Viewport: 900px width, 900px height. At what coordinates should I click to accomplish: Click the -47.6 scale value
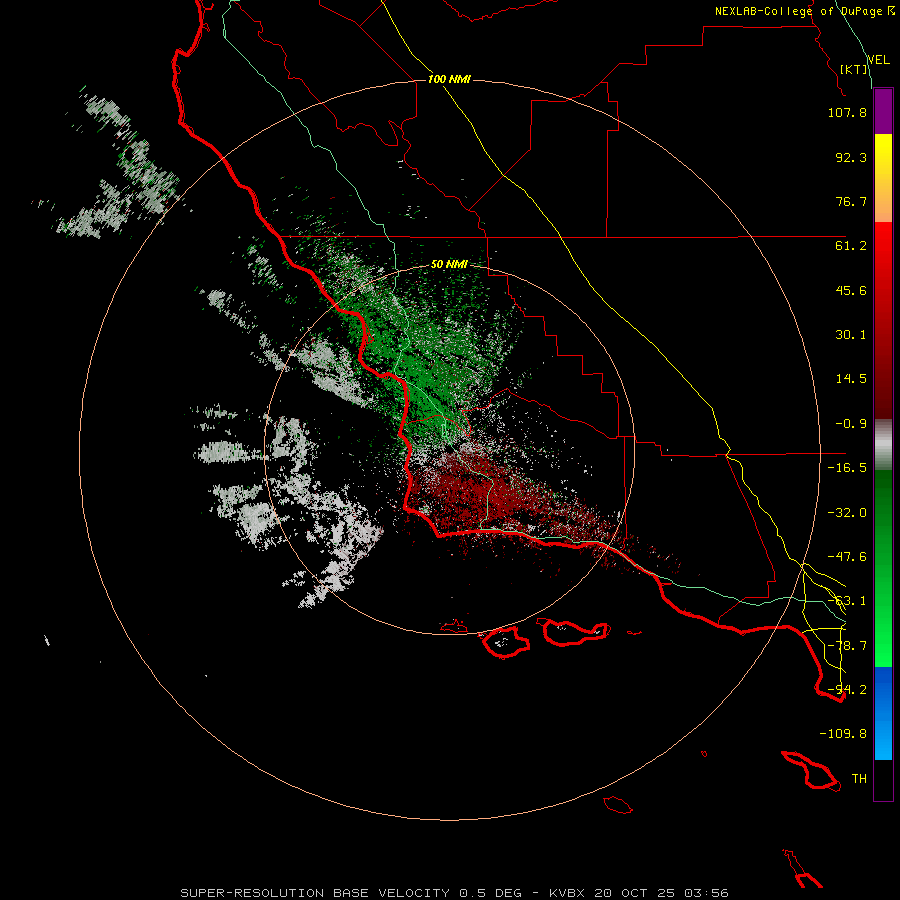847,557
